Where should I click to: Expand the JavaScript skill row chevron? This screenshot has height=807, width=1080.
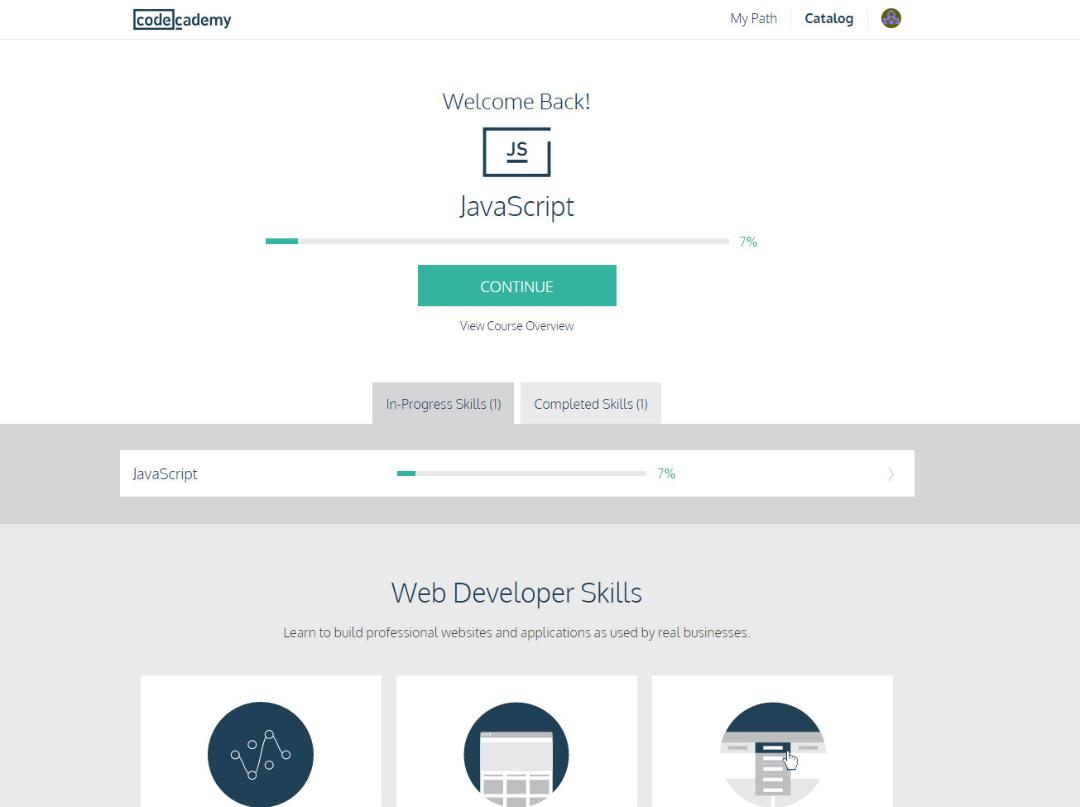coord(891,474)
